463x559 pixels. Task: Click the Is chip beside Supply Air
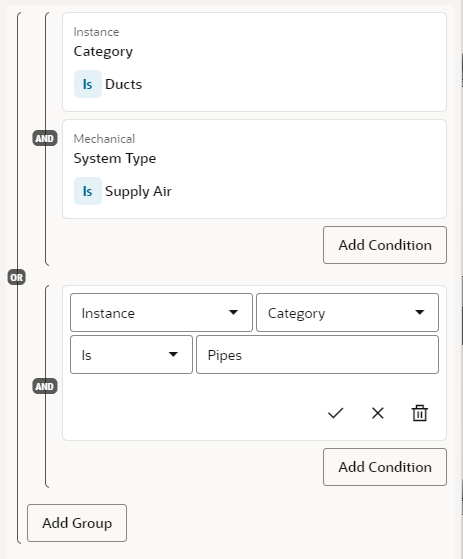click(88, 191)
